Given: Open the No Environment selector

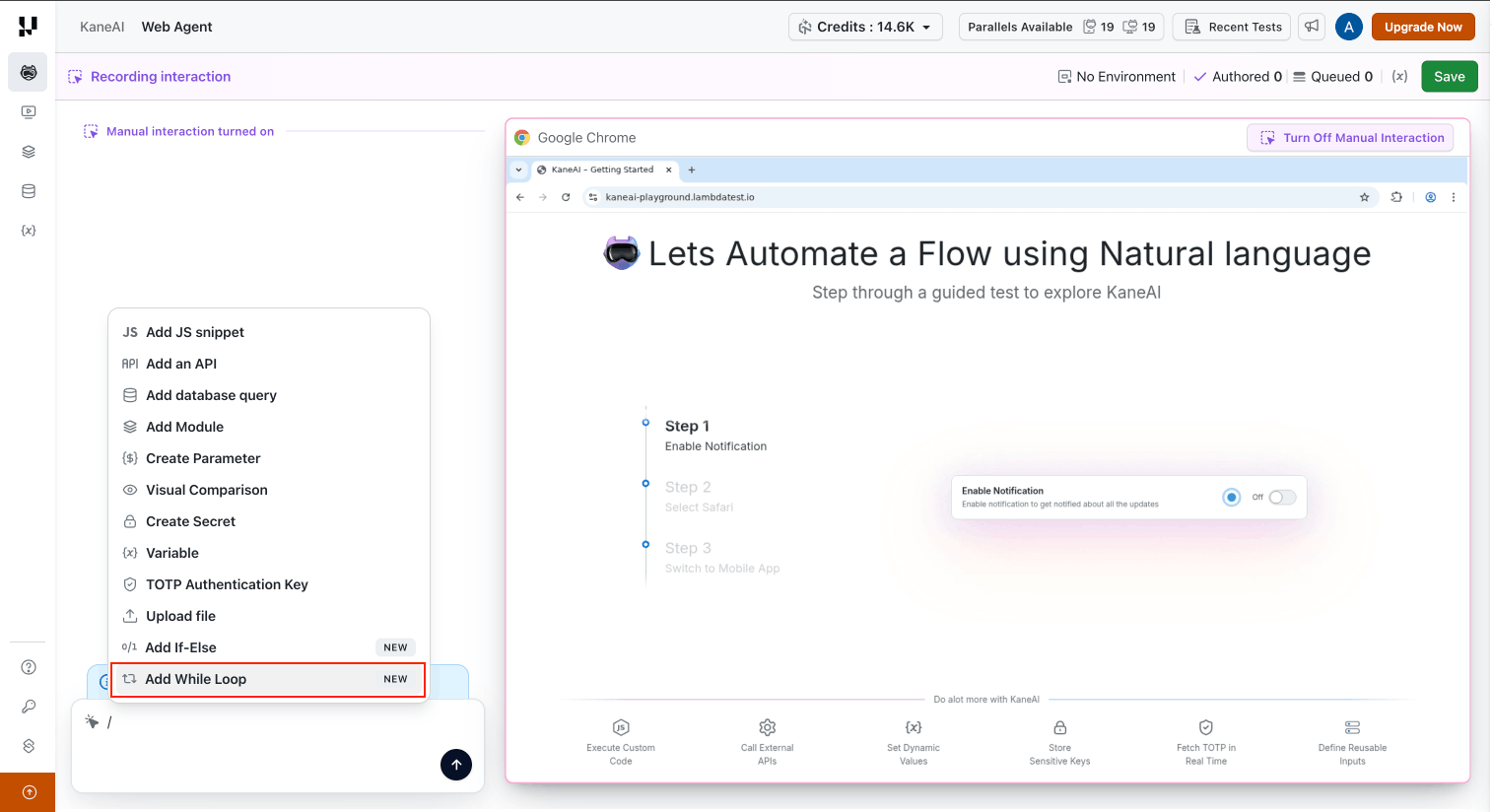Looking at the screenshot, I should coord(1116,77).
